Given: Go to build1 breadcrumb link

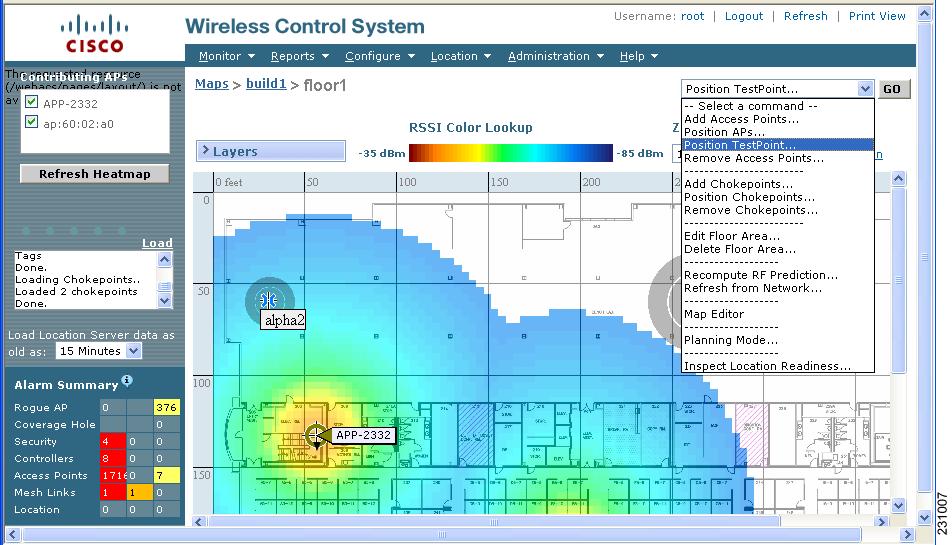Looking at the screenshot, I should (266, 84).
